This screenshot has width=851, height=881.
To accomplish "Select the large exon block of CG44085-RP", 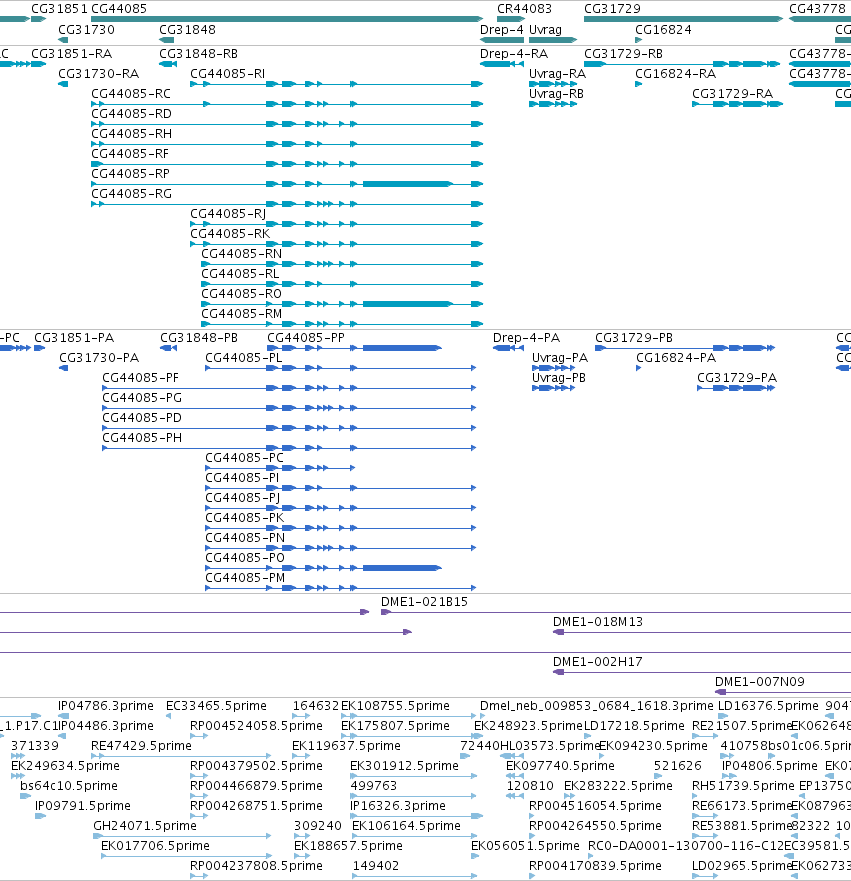I will [407, 184].
